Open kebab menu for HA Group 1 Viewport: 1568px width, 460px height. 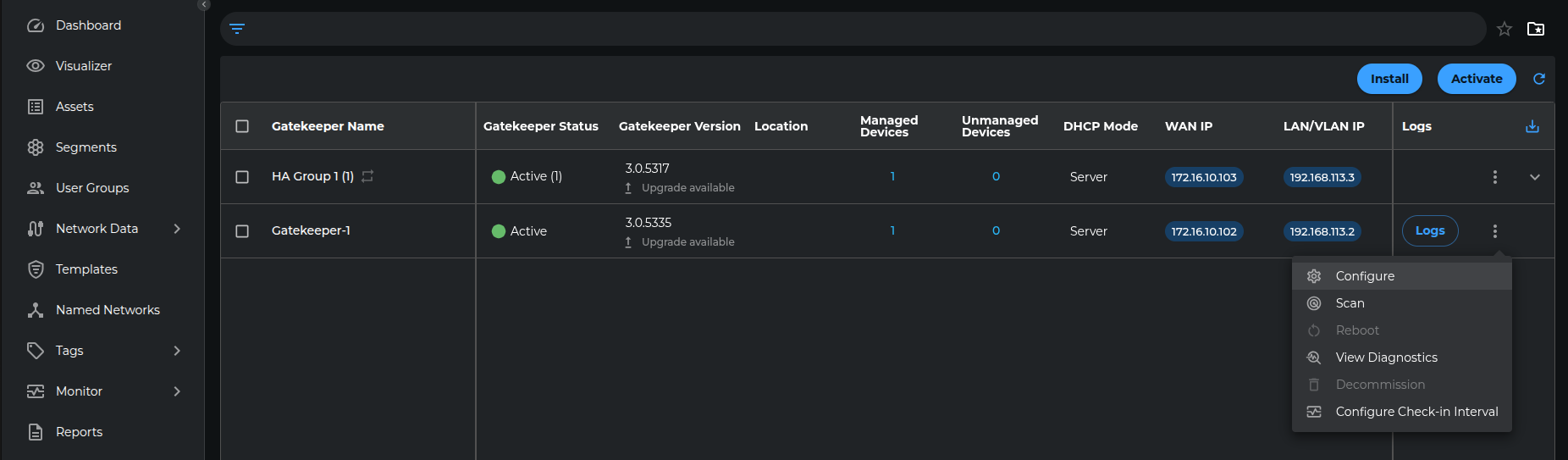[1494, 177]
